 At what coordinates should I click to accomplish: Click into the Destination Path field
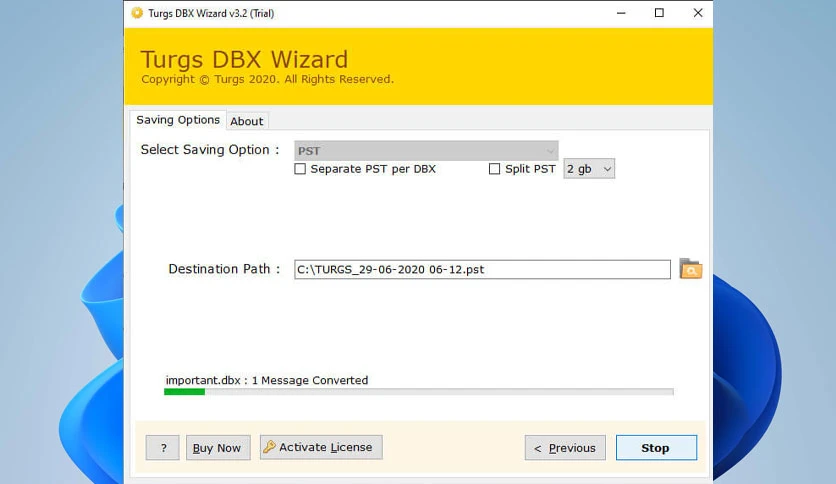(482, 269)
